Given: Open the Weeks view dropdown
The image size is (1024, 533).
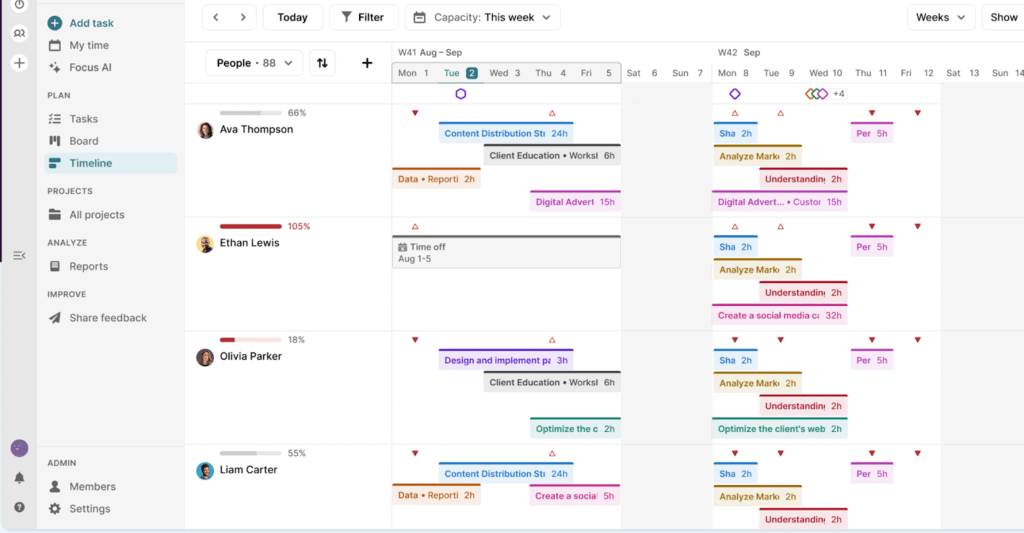Looking at the screenshot, I should tap(940, 17).
